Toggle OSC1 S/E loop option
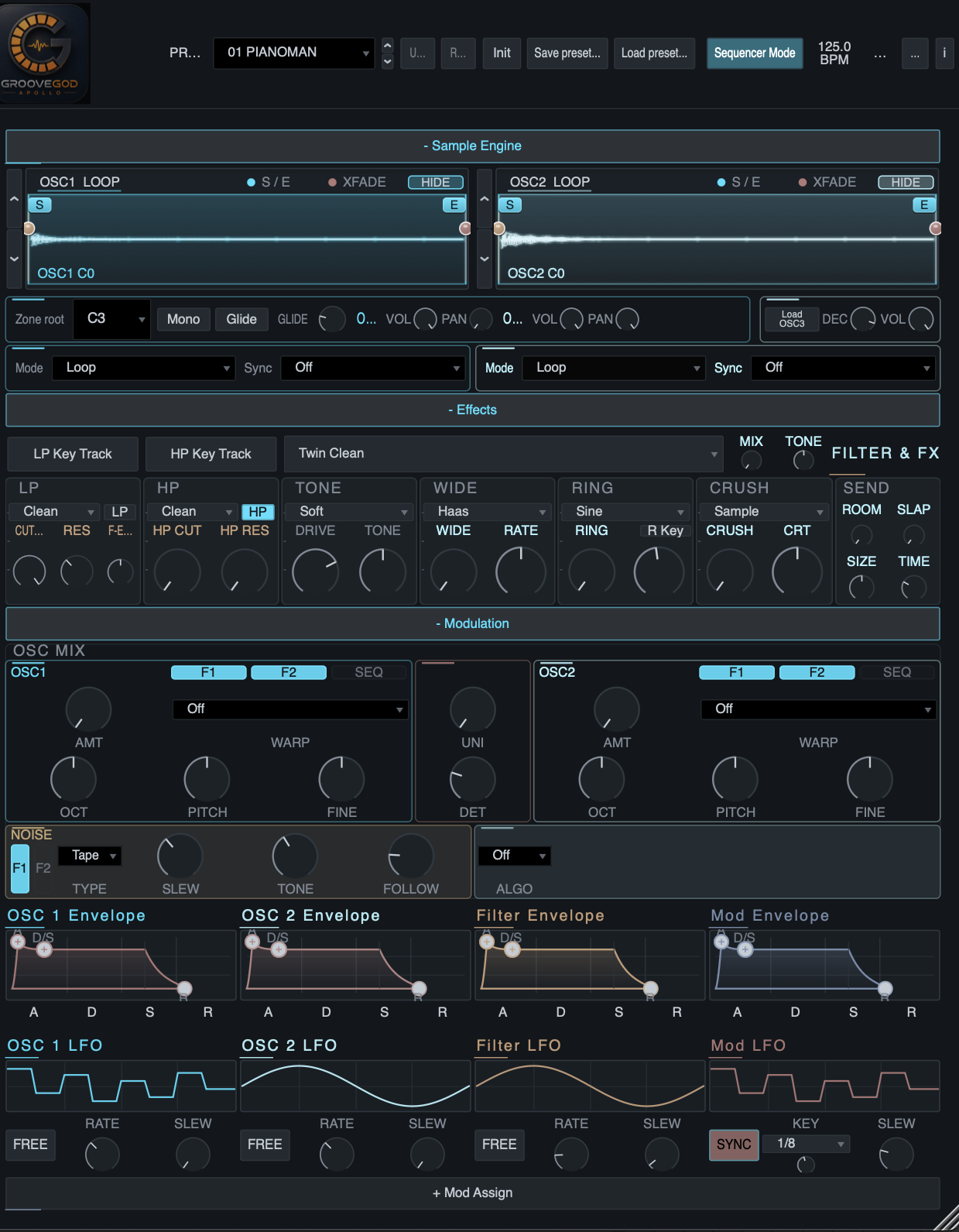 [269, 182]
